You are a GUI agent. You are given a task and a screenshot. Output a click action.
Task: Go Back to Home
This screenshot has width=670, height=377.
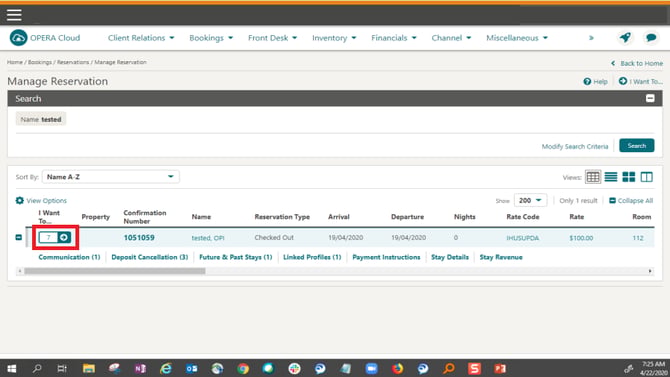637,63
